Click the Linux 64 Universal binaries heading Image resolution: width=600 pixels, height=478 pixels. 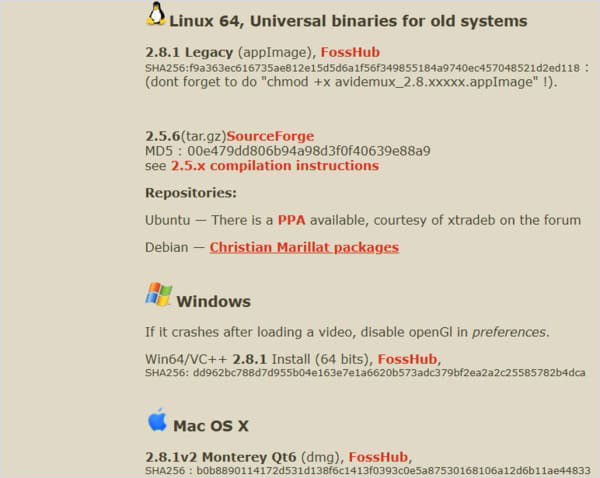(x=348, y=20)
